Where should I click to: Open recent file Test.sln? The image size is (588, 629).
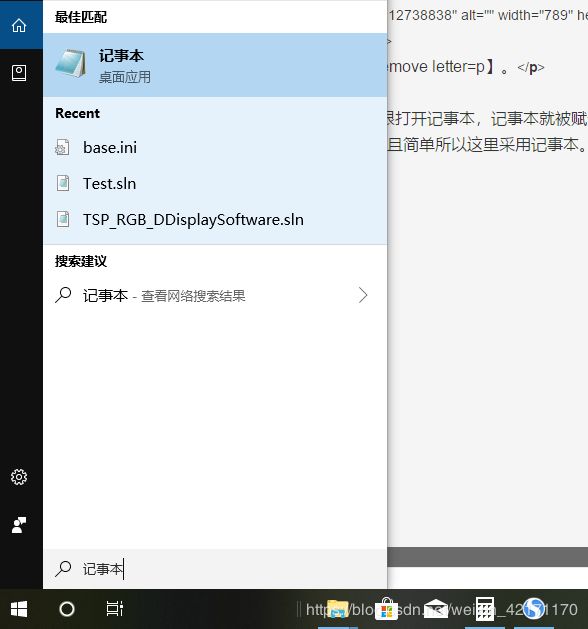[x=215, y=184]
